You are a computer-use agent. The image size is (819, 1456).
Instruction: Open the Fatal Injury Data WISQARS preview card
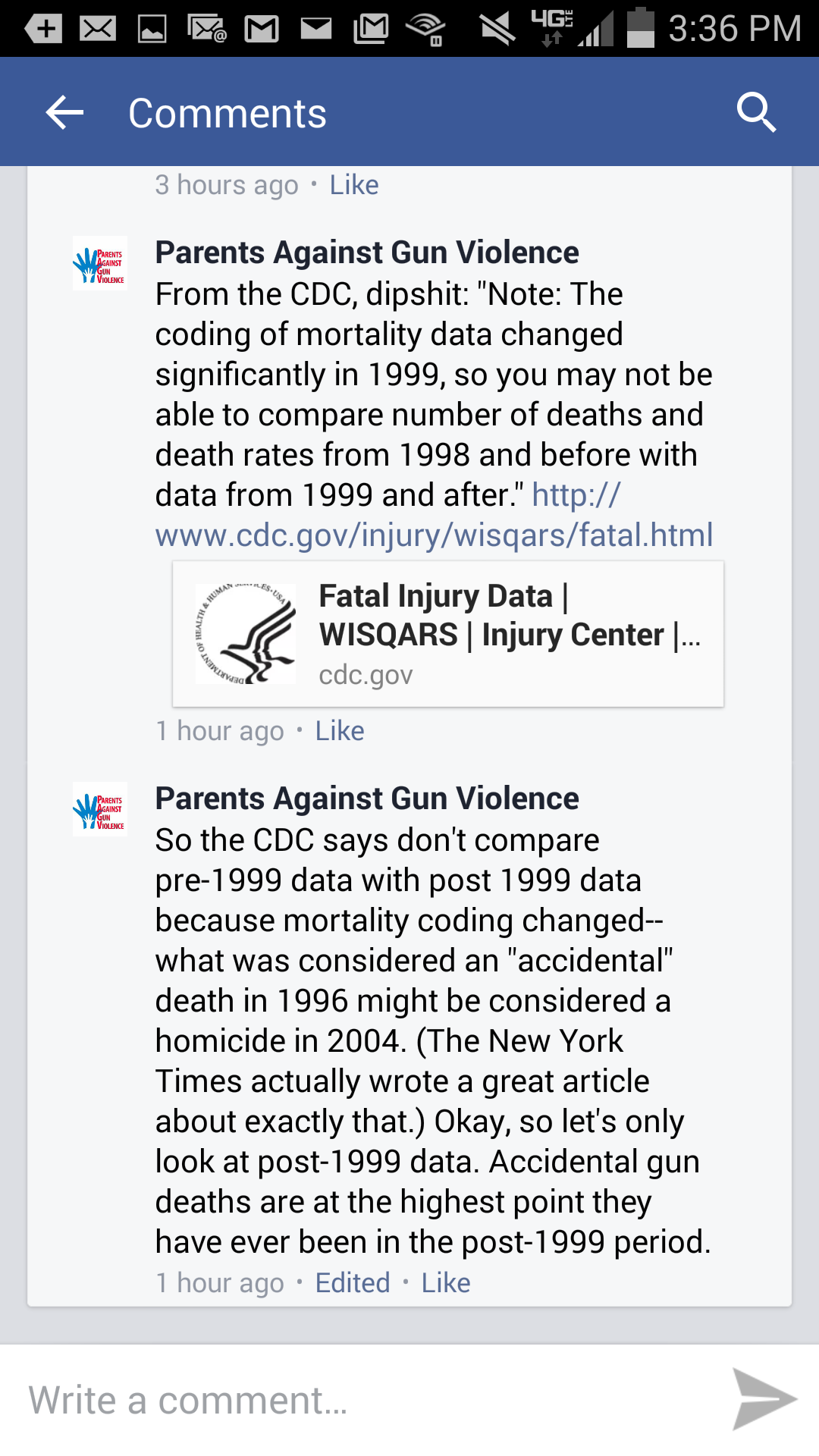coord(508,634)
